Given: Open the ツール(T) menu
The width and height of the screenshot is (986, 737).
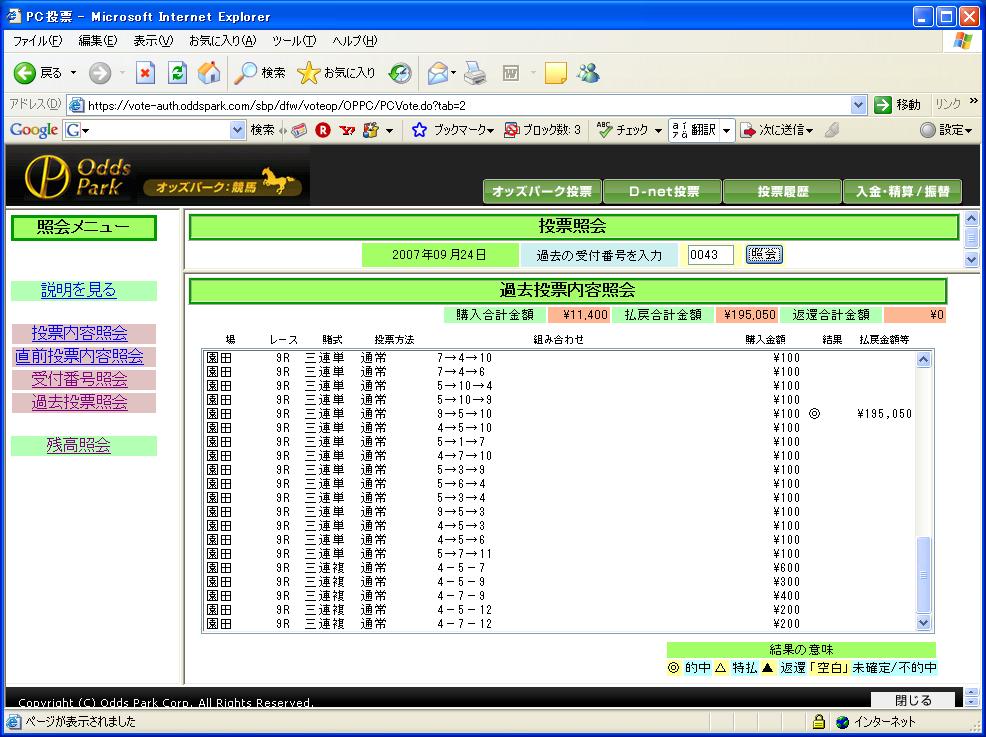Looking at the screenshot, I should pyautogui.click(x=294, y=41).
